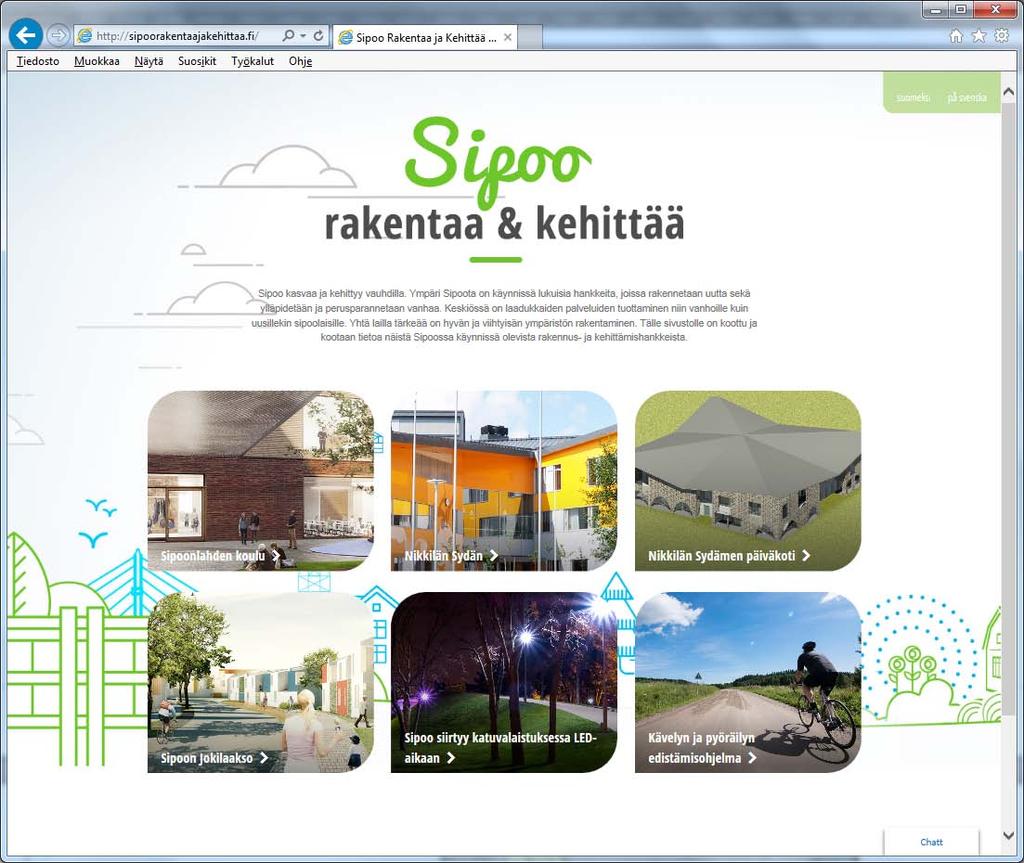Click the browser Forward arrow button
The width and height of the screenshot is (1024, 863).
(58, 35)
